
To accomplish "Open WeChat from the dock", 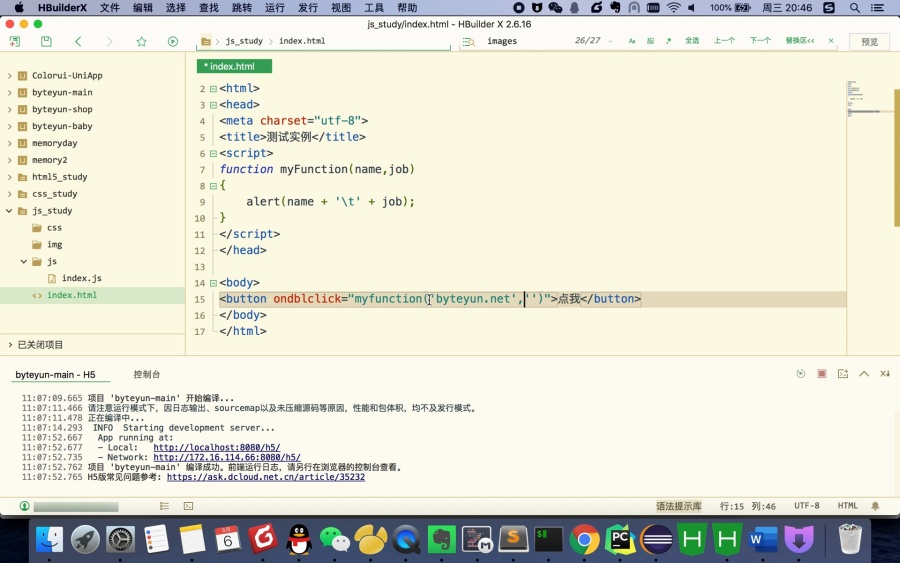I will tap(334, 540).
